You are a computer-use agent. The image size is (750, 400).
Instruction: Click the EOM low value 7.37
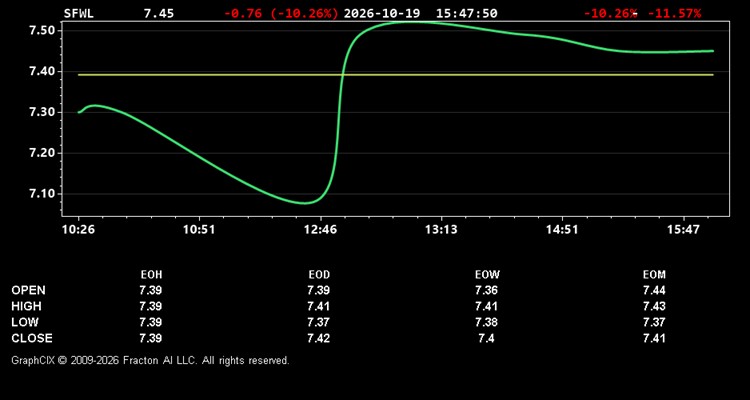[x=654, y=322]
